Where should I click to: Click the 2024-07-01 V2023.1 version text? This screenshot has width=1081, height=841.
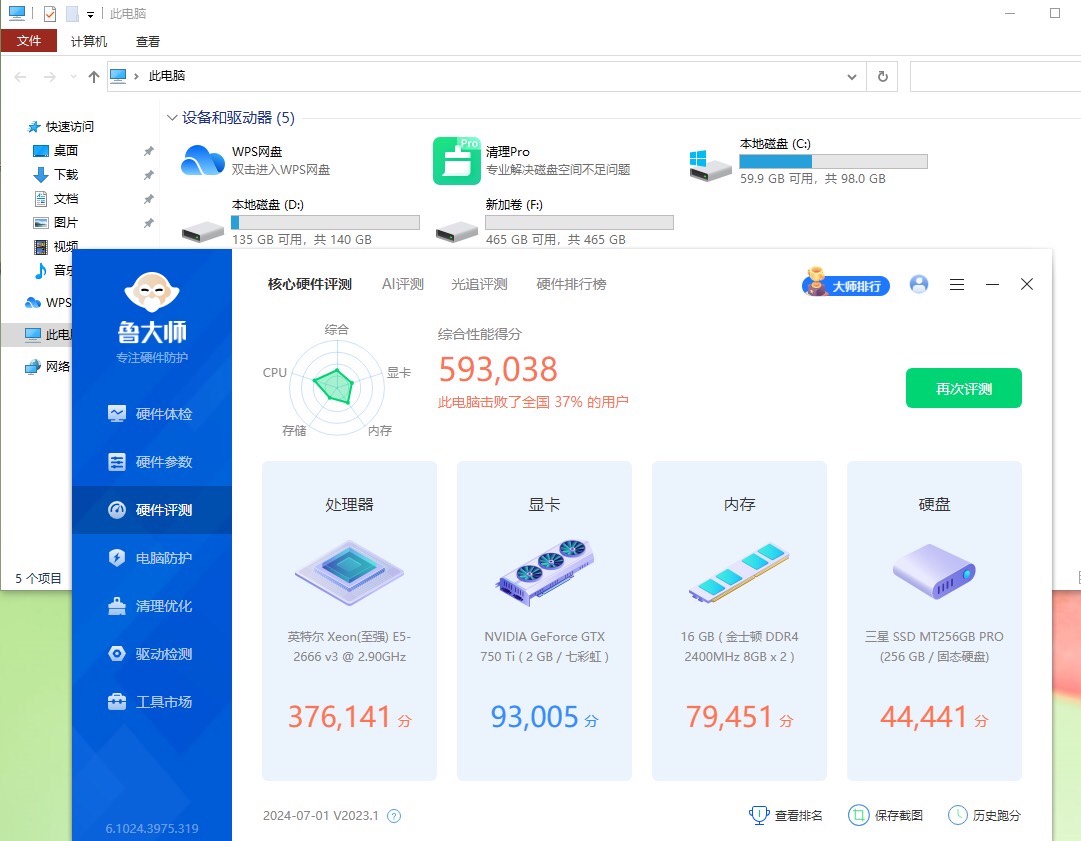point(321,815)
